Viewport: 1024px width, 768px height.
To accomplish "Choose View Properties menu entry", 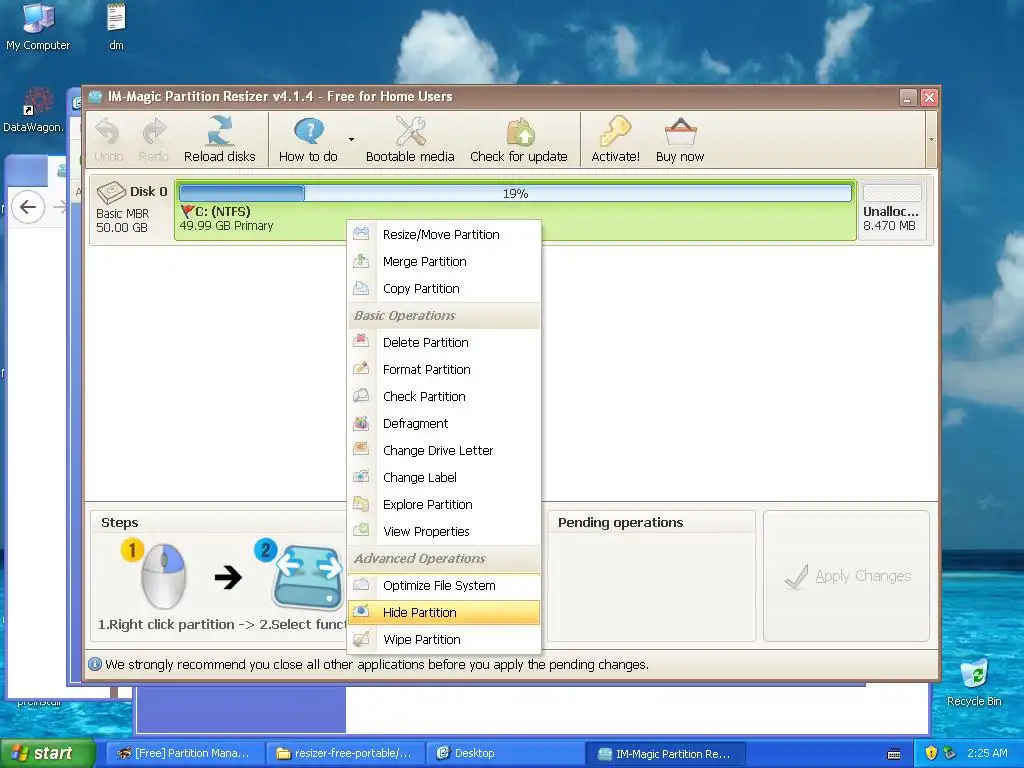I will coord(444,532).
